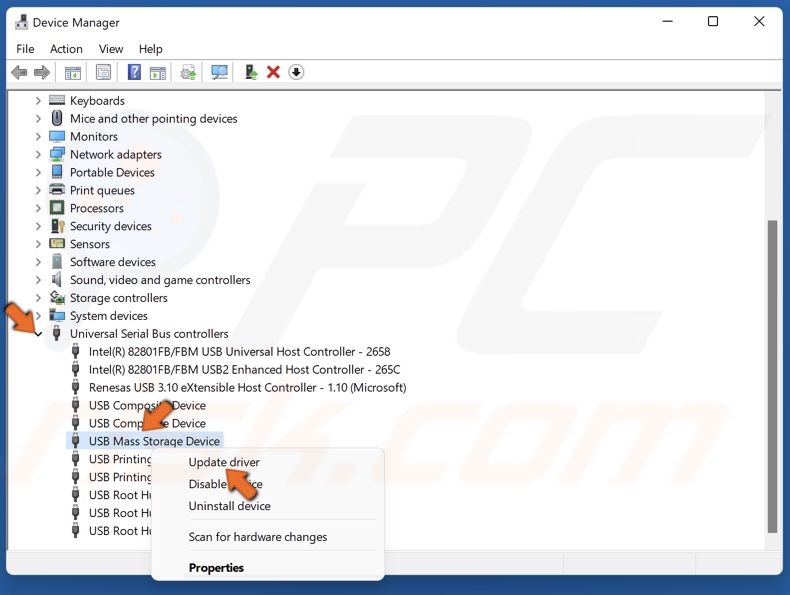Expand the Security devices chevron

coord(38,226)
